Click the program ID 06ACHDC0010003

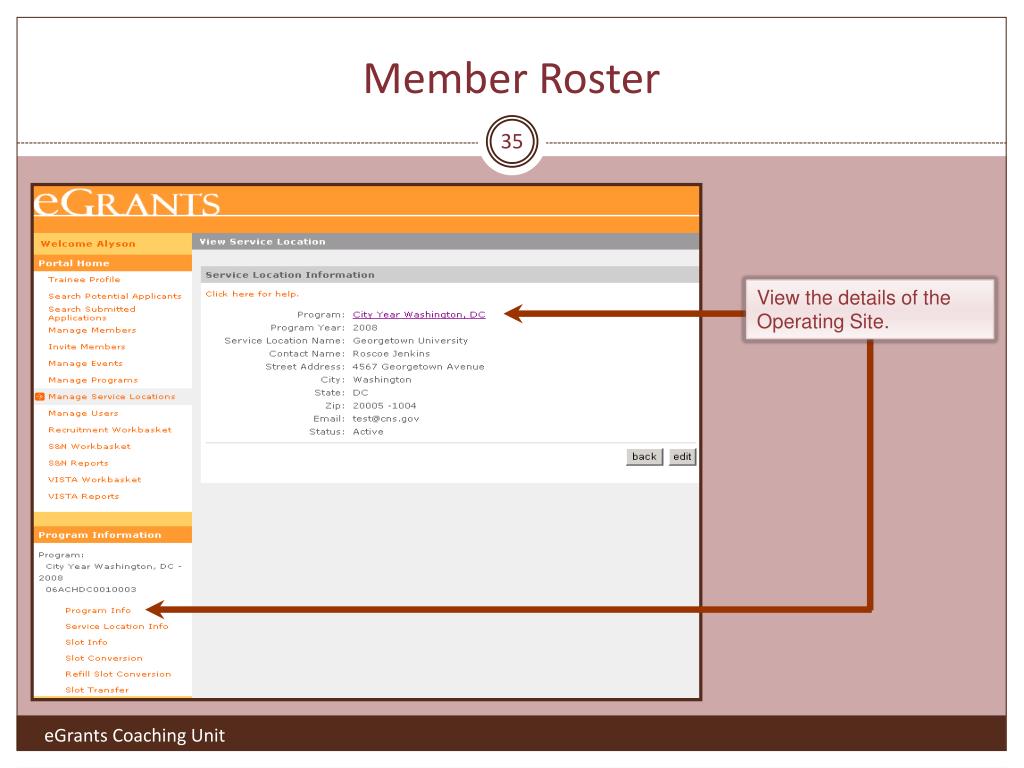click(91, 590)
